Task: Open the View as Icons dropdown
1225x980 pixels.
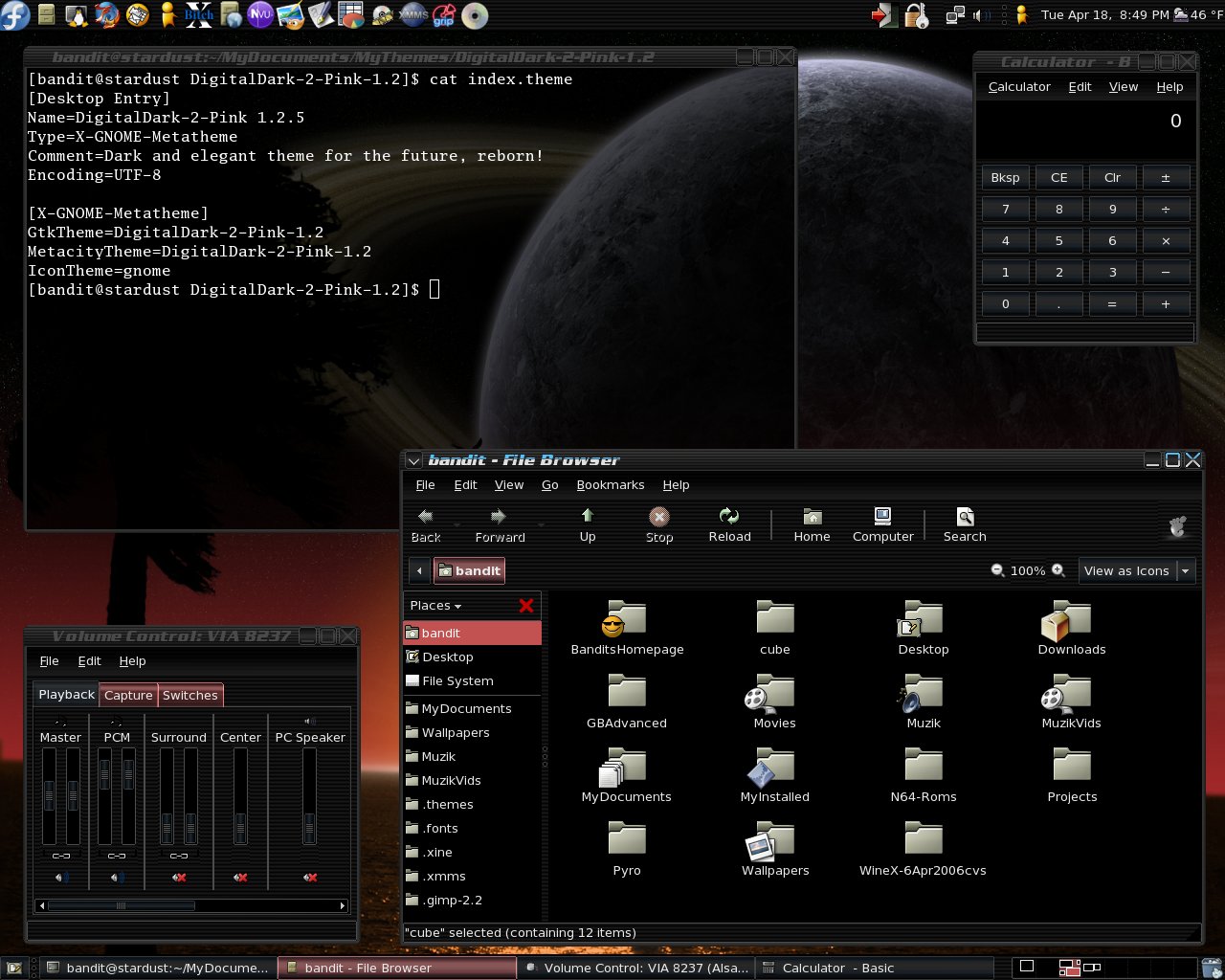Action: 1136,570
